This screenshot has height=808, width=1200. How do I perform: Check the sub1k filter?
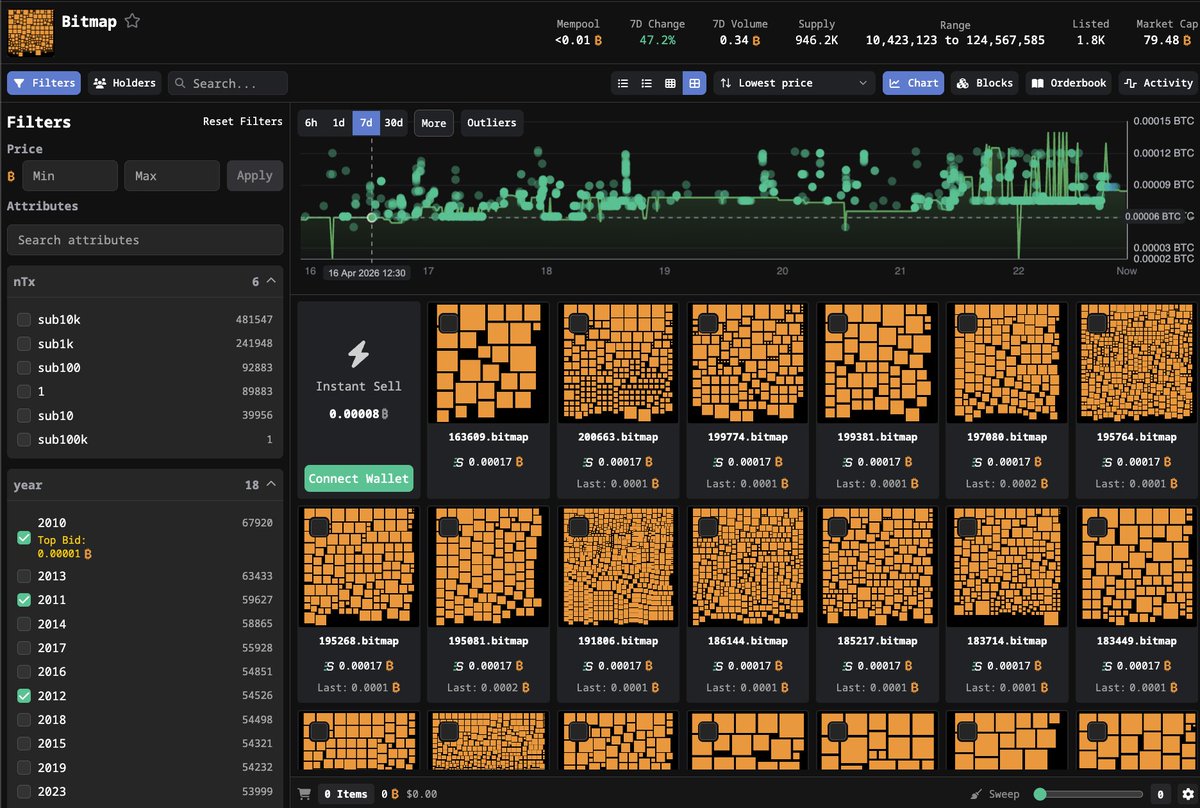coord(24,344)
